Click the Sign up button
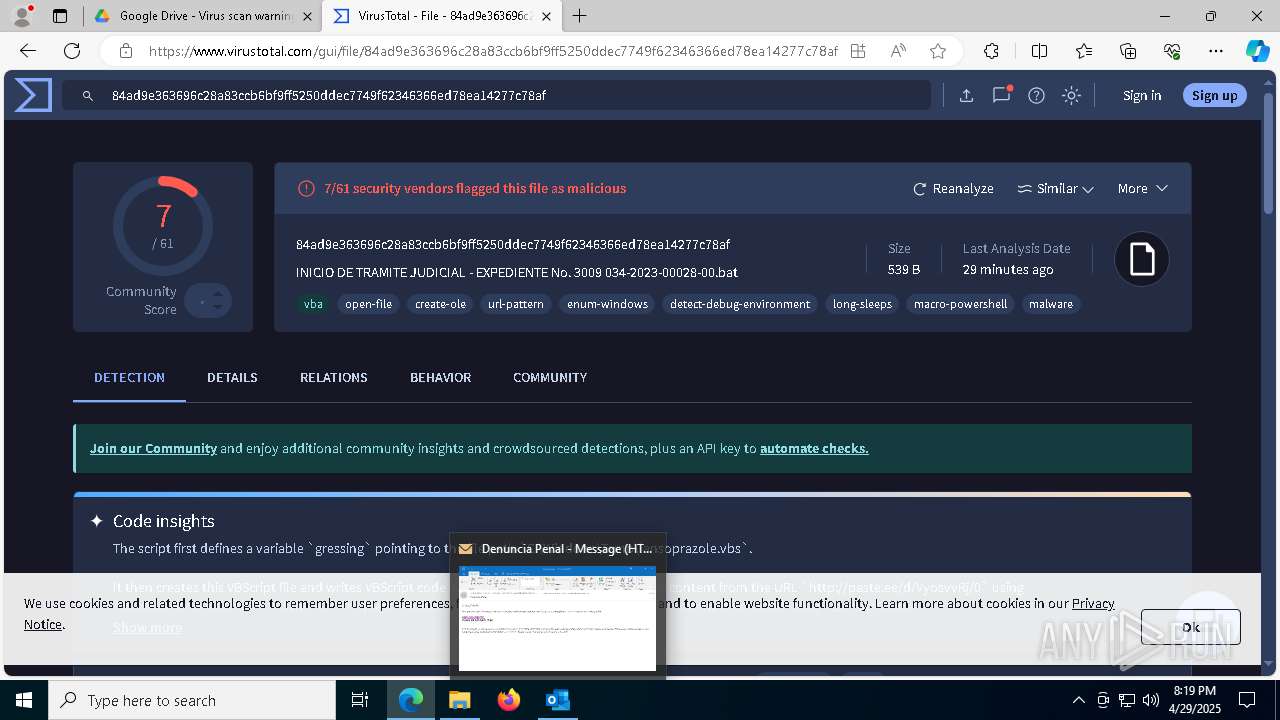This screenshot has height=720, width=1280. 1214,95
